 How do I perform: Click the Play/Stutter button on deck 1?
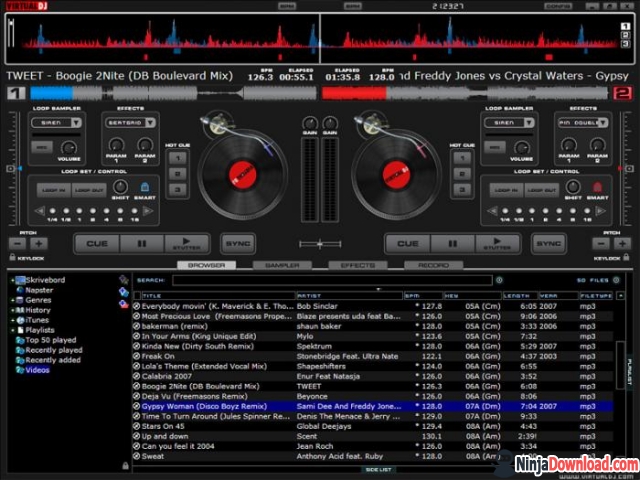tap(187, 244)
